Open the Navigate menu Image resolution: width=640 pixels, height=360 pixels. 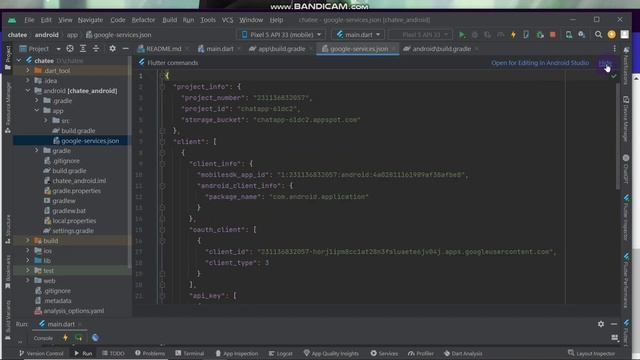[x=91, y=20]
